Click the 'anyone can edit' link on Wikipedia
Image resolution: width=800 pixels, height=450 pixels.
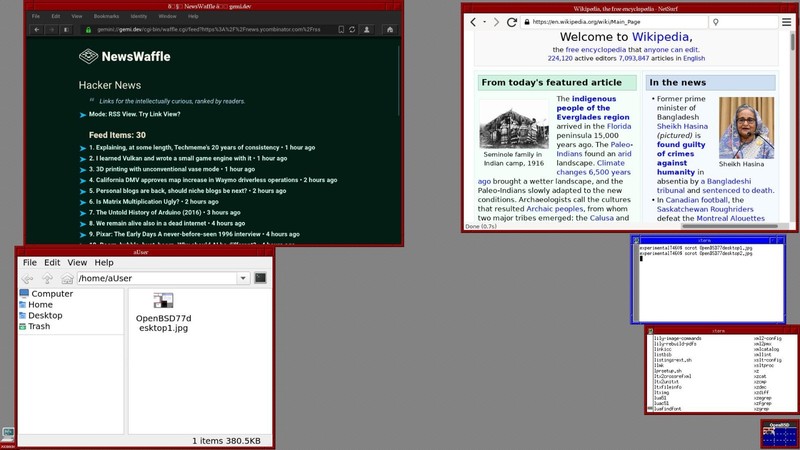671,49
